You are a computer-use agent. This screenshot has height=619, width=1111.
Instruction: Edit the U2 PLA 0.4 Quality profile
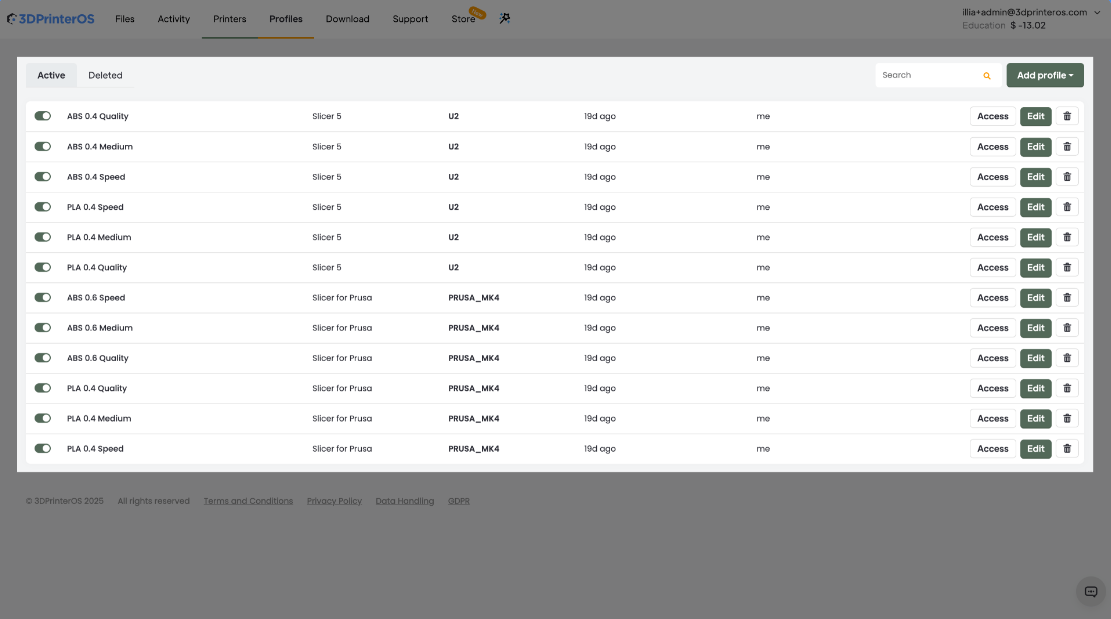tap(1035, 268)
